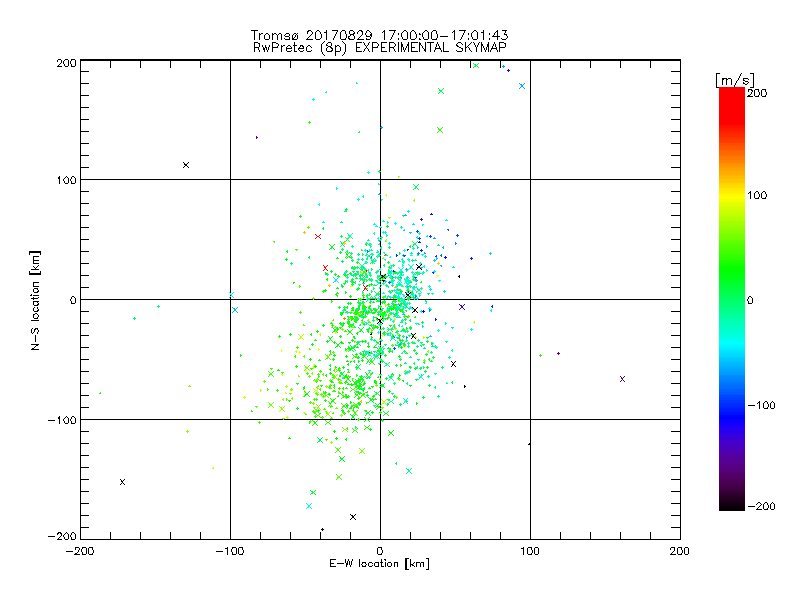
Task: Select the isolated black X marker in upper-left quadrant
Action: [186, 165]
